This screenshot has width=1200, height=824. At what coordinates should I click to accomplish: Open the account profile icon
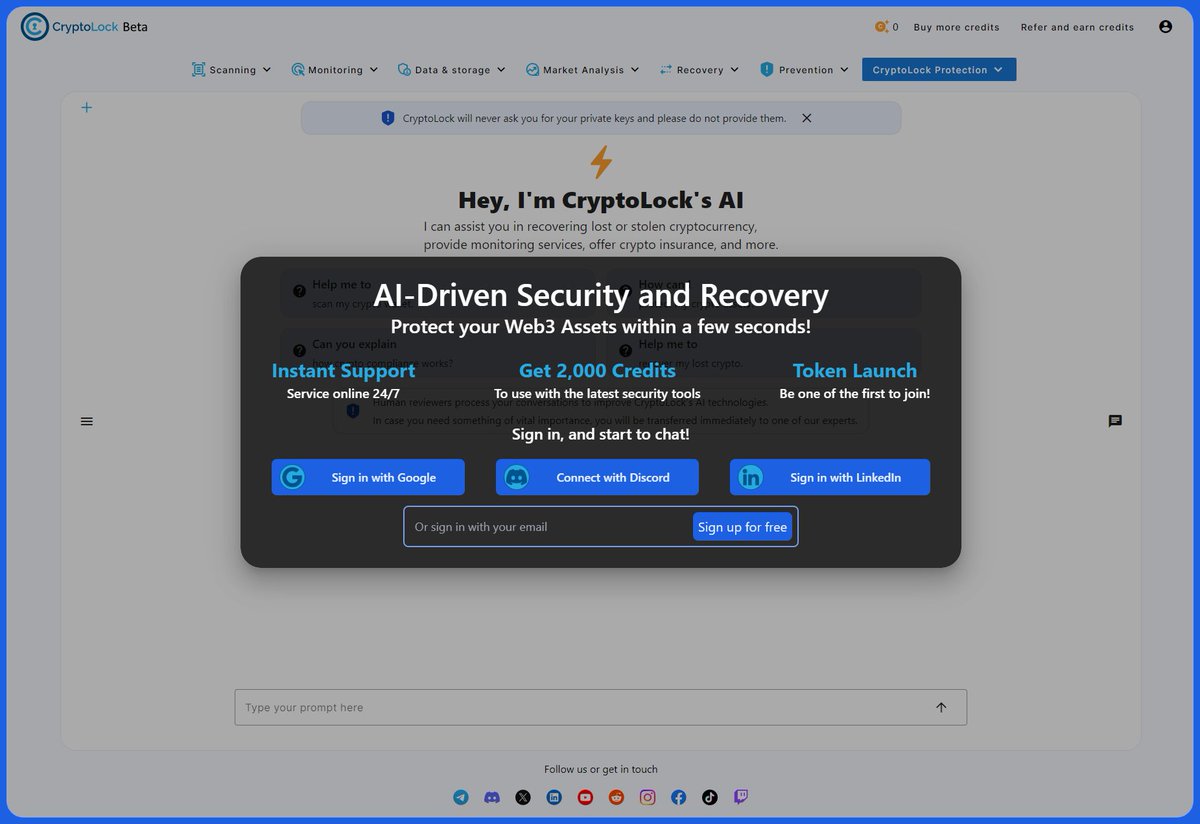pos(1165,27)
